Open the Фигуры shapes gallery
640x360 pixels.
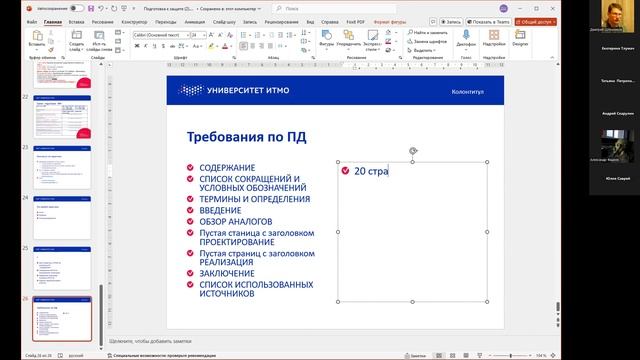point(327,40)
